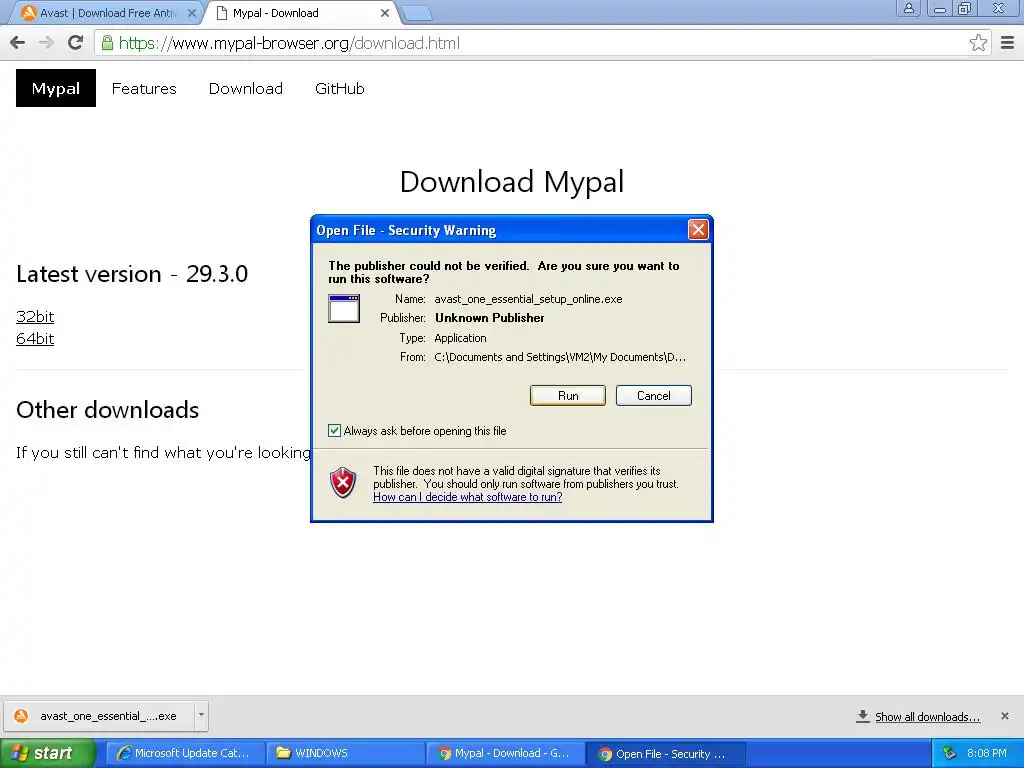Image resolution: width=1024 pixels, height=768 pixels.
Task: Click Run in the security warning
Action: click(568, 395)
